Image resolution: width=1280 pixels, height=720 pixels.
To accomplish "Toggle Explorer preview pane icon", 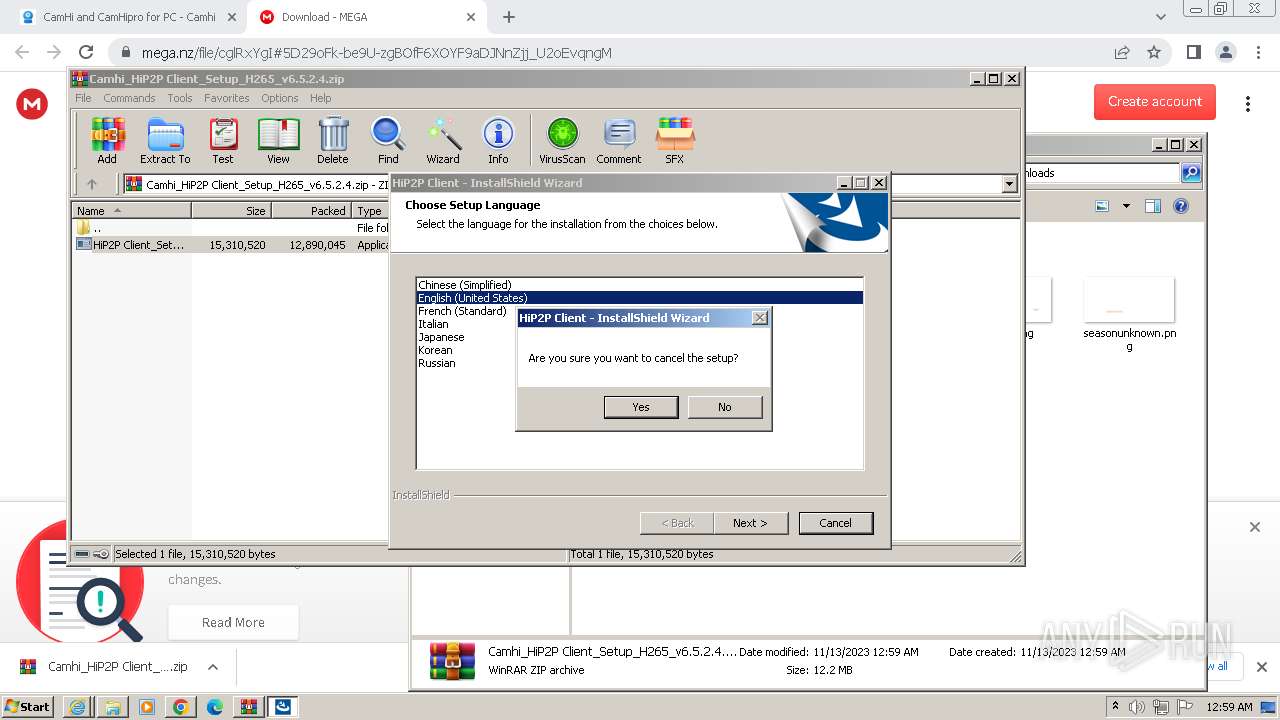I will coord(1152,206).
